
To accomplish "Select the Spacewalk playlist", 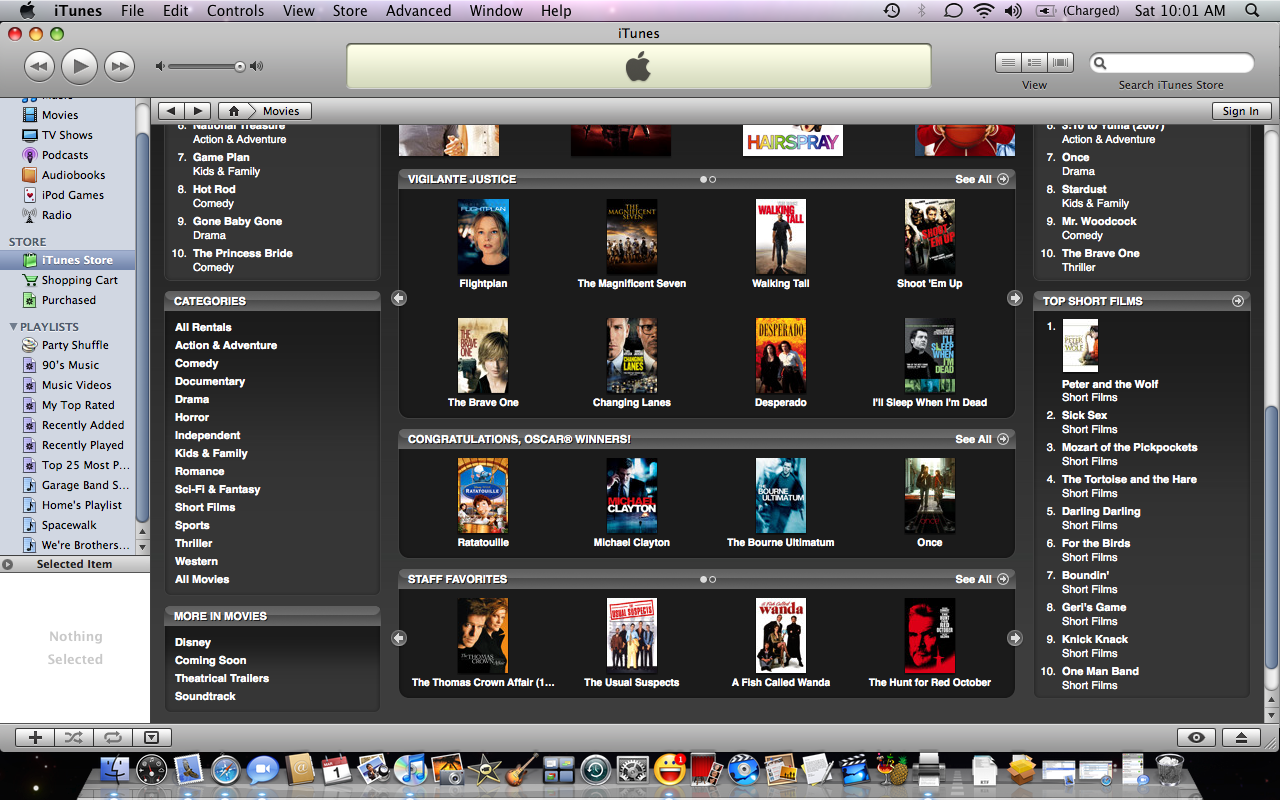I will [x=68, y=525].
